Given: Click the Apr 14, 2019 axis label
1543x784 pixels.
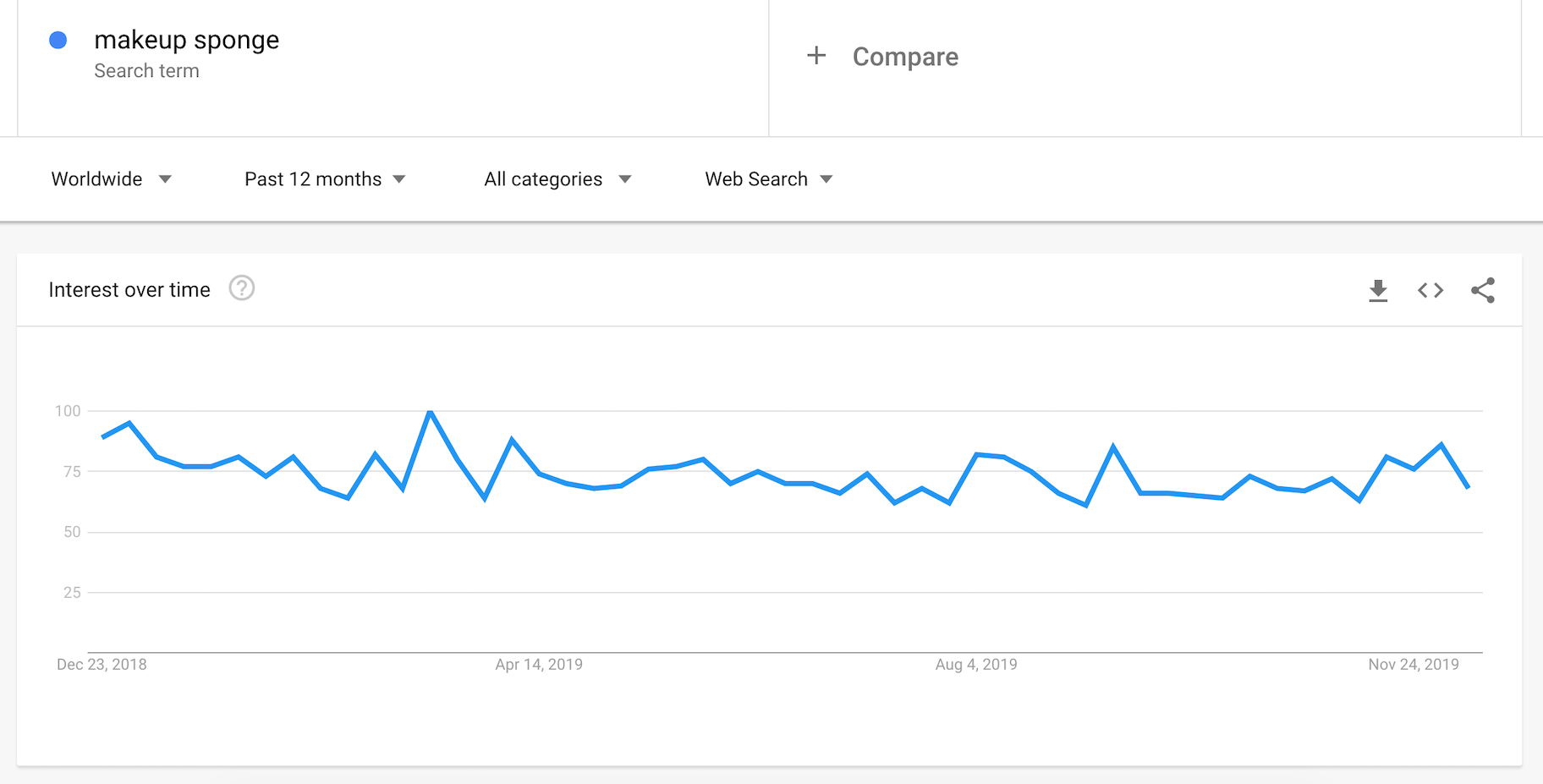Looking at the screenshot, I should [x=539, y=665].
